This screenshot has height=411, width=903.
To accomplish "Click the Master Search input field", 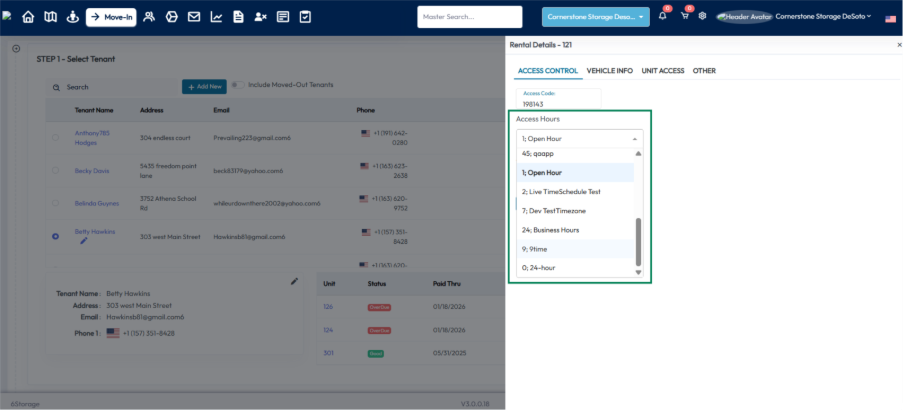I will 470,17.
